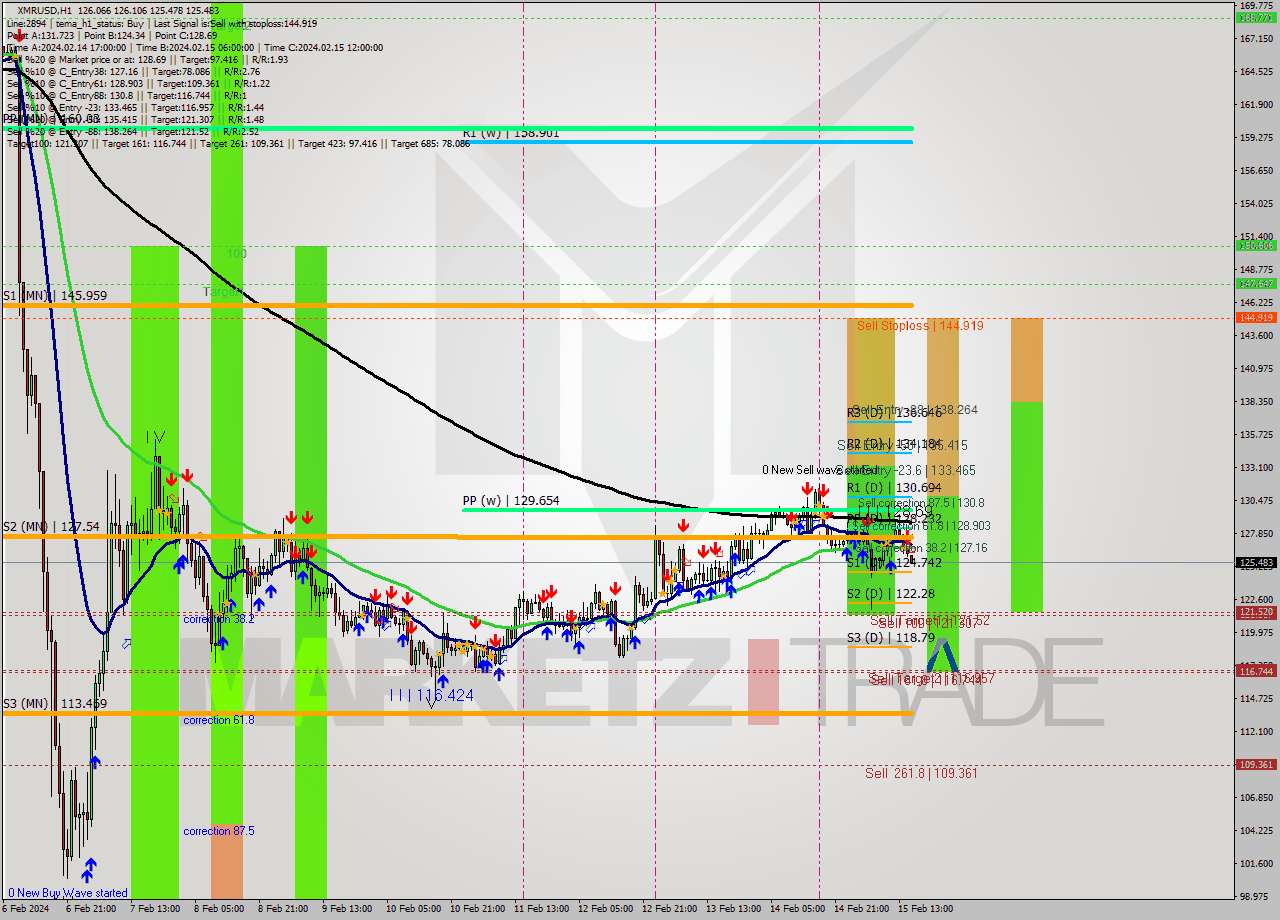Click the '6 Feb 2024' date label
Screen dimensions: 1280x920
pyautogui.click(x=24, y=909)
